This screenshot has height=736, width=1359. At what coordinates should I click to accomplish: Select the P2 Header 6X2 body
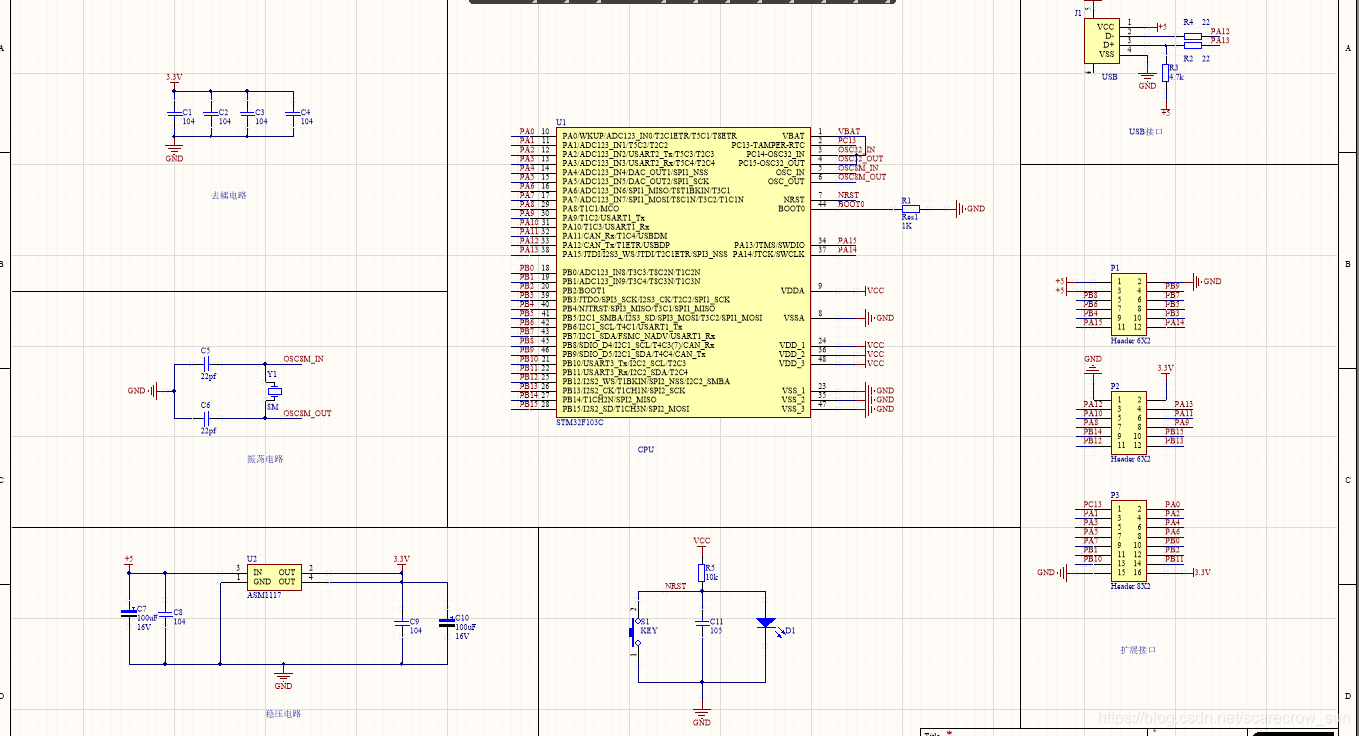(x=1129, y=424)
